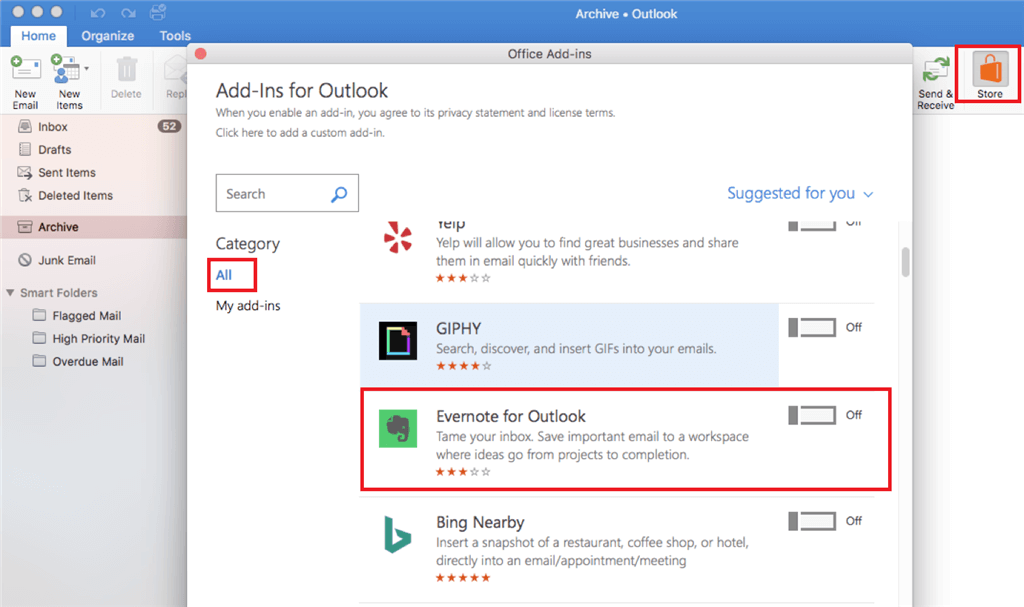Click the Archive box icon
This screenshot has width=1024, height=607.
25,227
